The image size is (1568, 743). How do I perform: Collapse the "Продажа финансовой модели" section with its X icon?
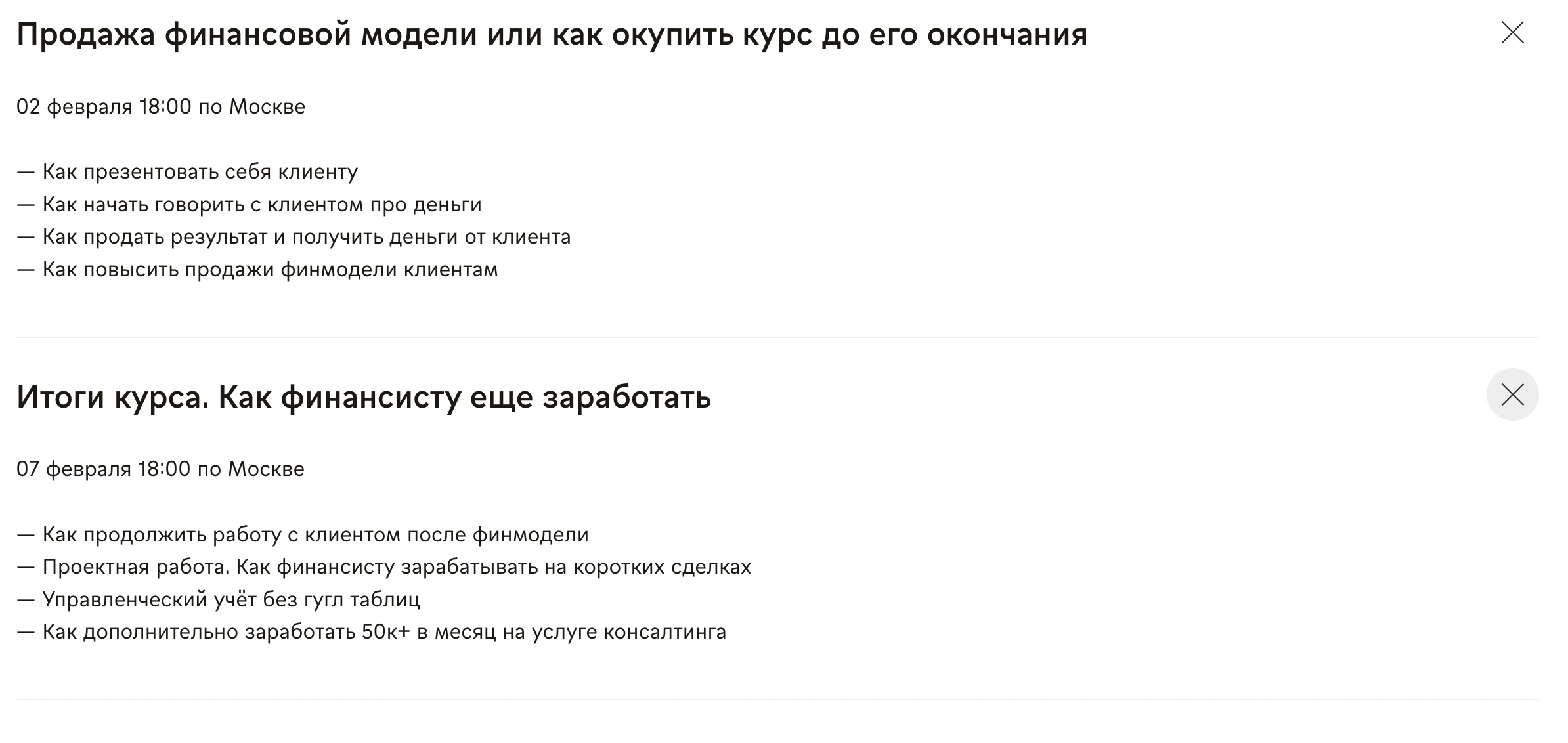(1512, 32)
